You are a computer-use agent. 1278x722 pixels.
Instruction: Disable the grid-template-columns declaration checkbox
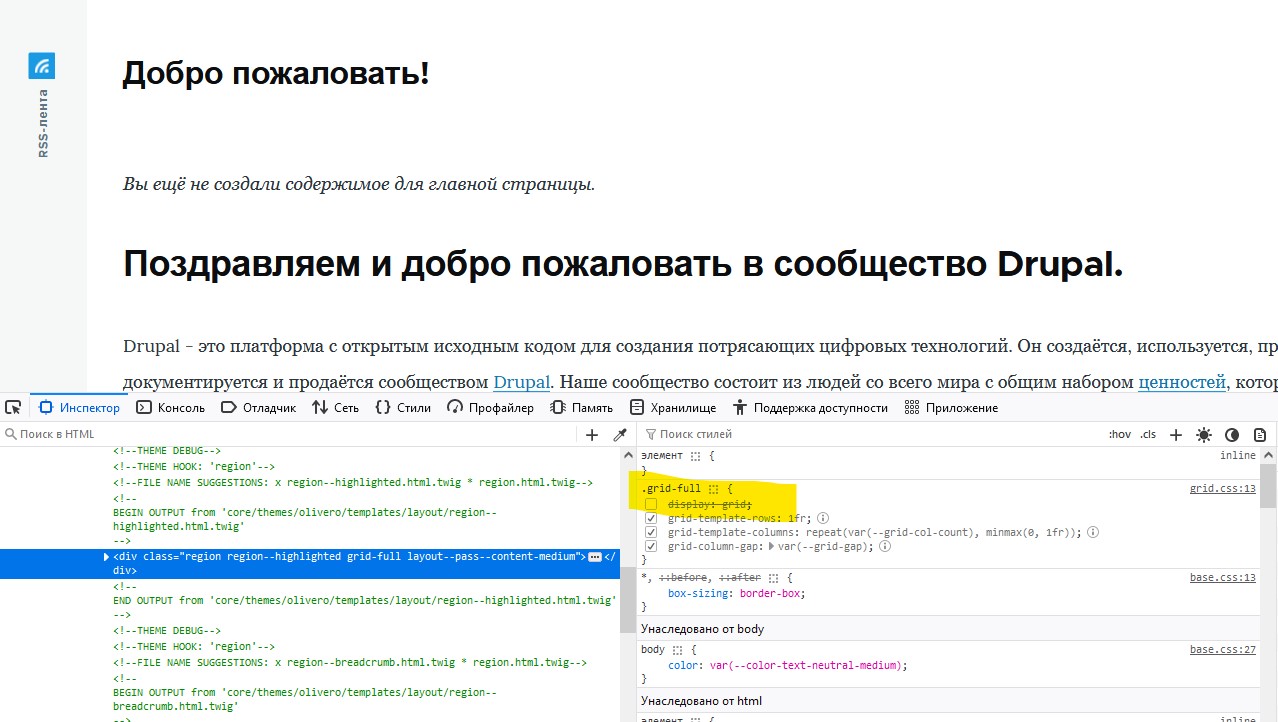pyautogui.click(x=651, y=532)
